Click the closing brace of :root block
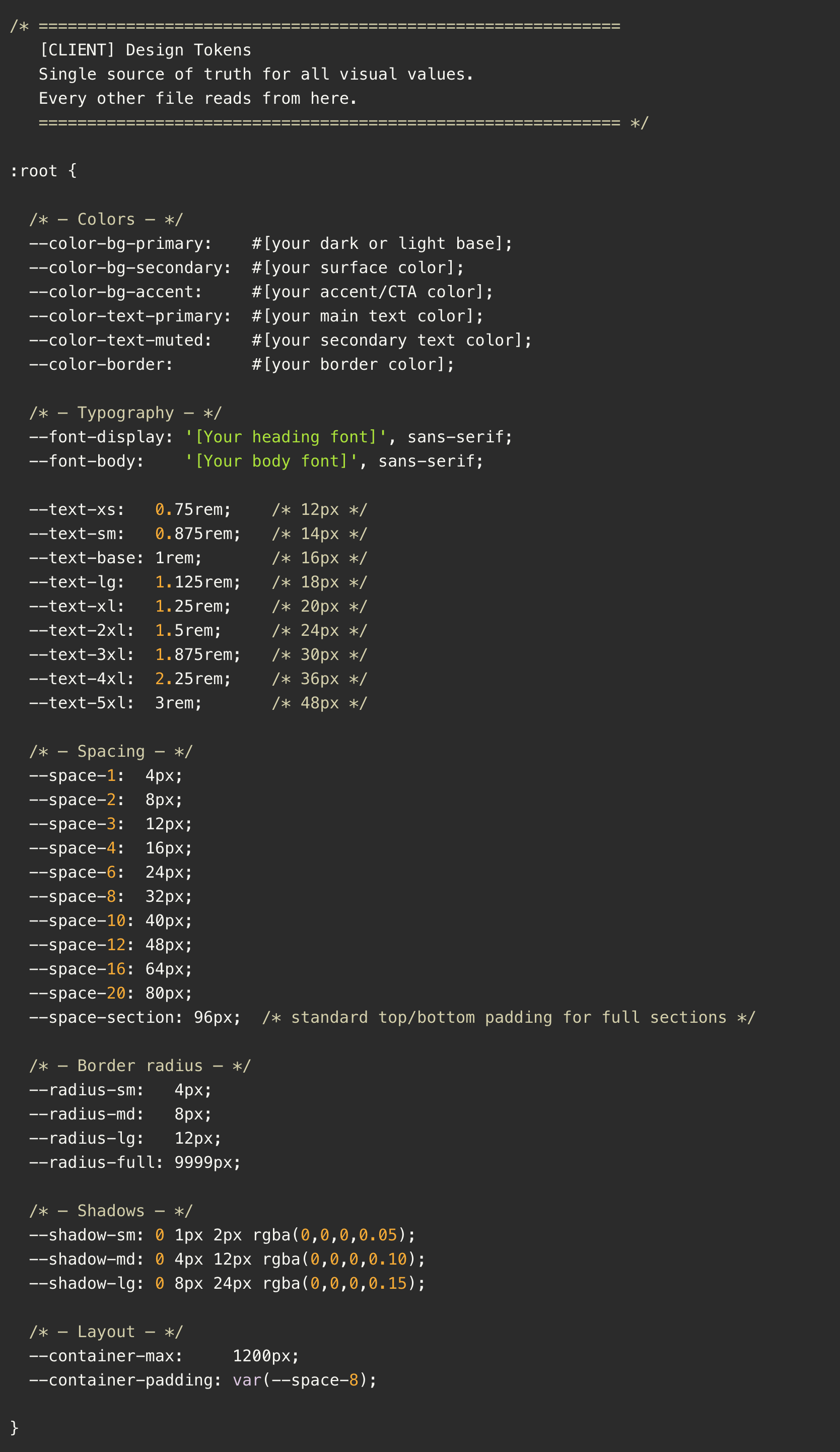840x1452 pixels. (15, 1428)
